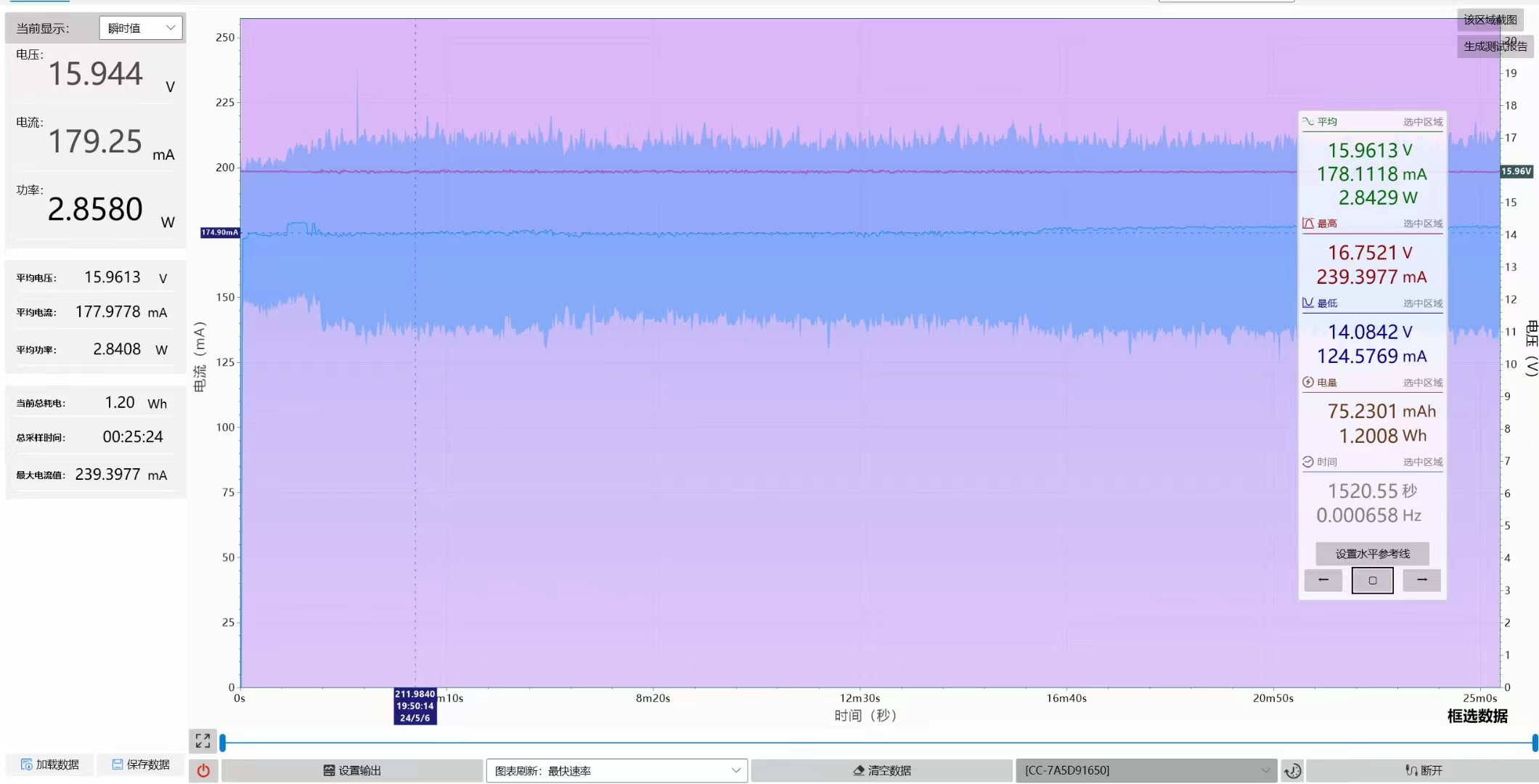Open the 图表刷新 refresh rate dropdown
This screenshot has height=784, width=1539.
(x=617, y=770)
